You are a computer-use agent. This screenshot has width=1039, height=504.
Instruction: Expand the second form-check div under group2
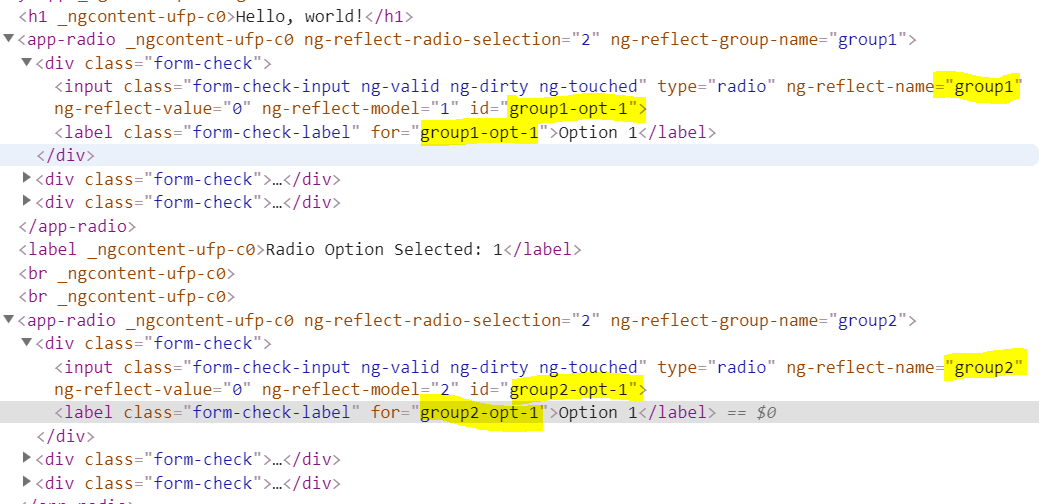coord(27,458)
